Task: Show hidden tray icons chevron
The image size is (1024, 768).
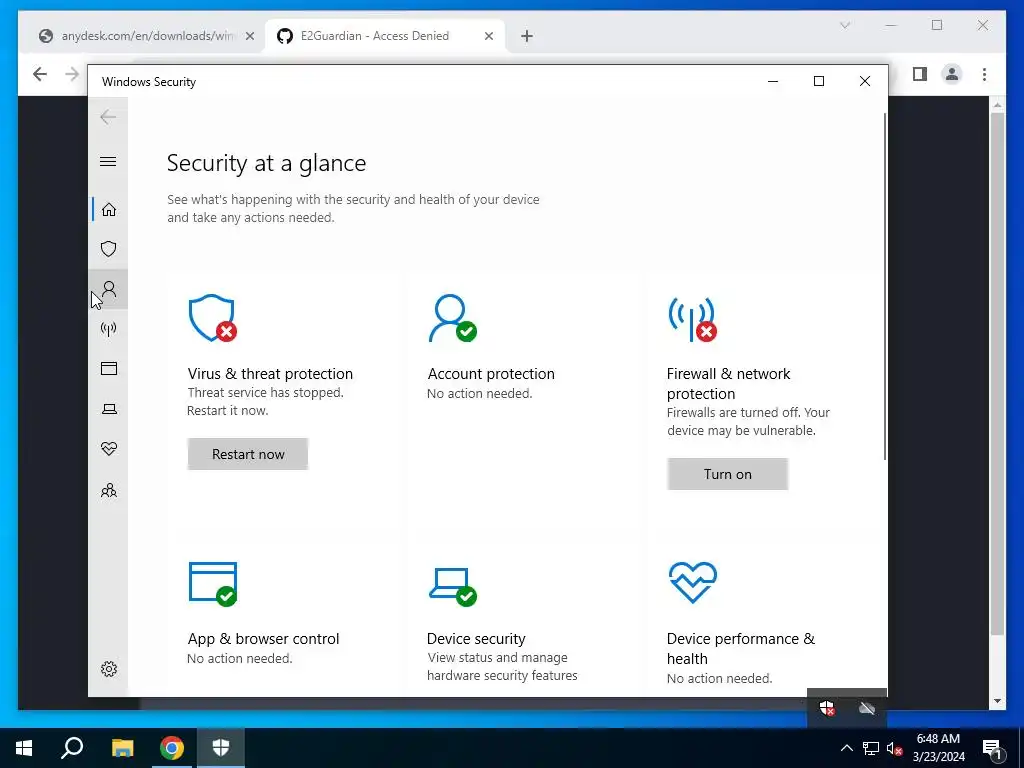Action: click(x=846, y=748)
